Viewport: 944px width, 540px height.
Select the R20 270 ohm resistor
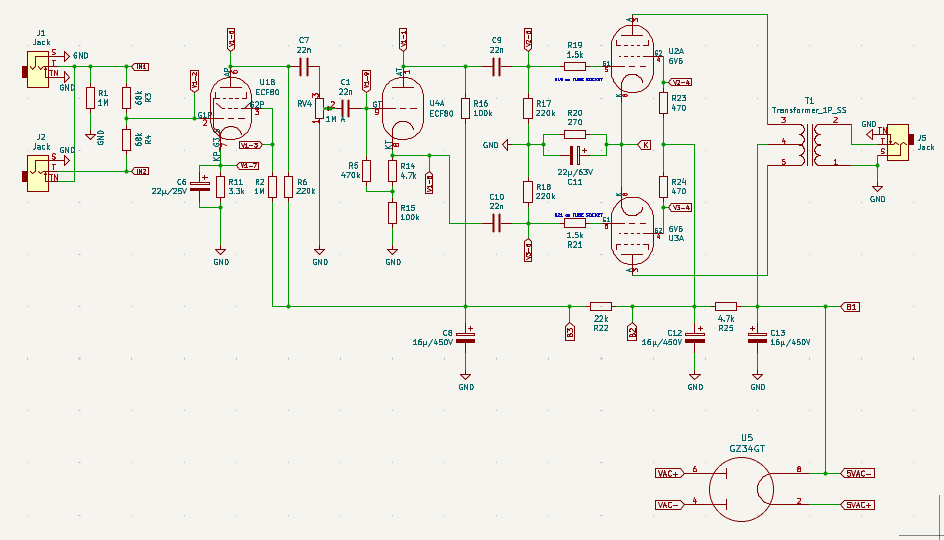(574, 133)
